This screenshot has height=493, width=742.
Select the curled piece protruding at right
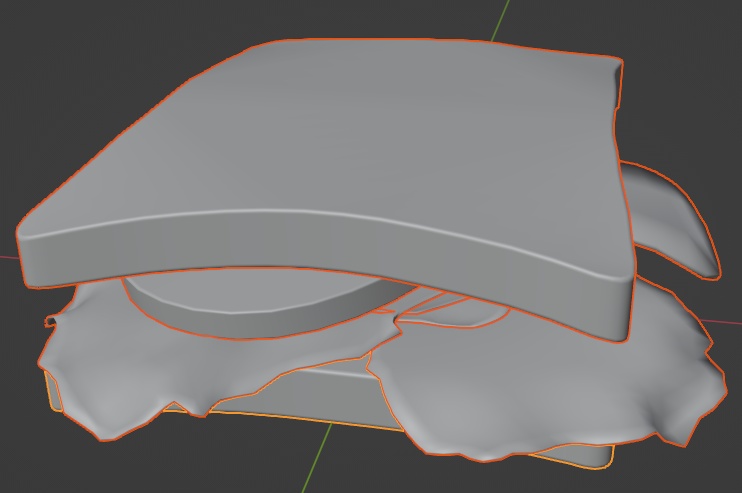pyautogui.click(x=672, y=218)
